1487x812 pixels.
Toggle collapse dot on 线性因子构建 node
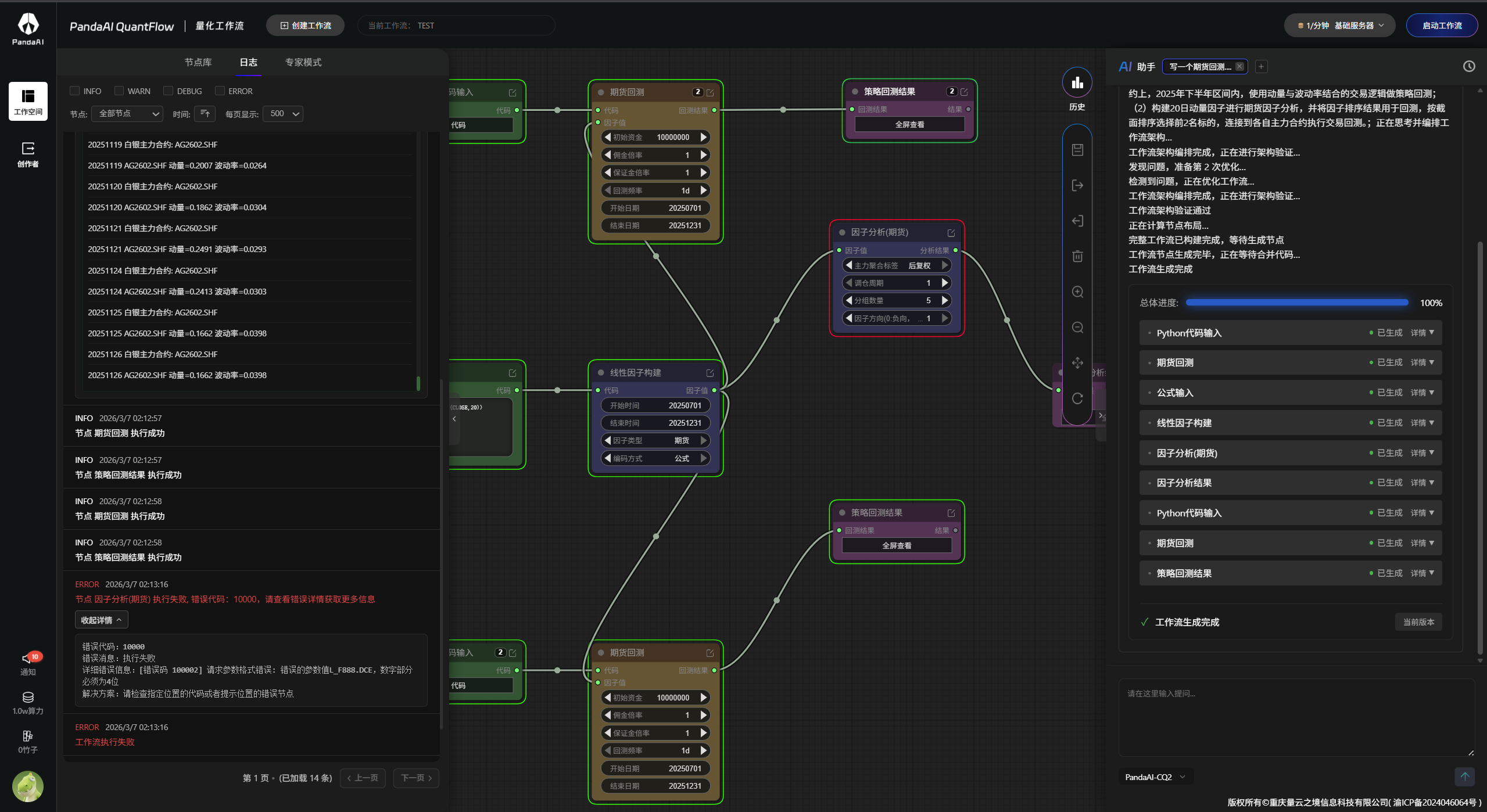(x=601, y=373)
